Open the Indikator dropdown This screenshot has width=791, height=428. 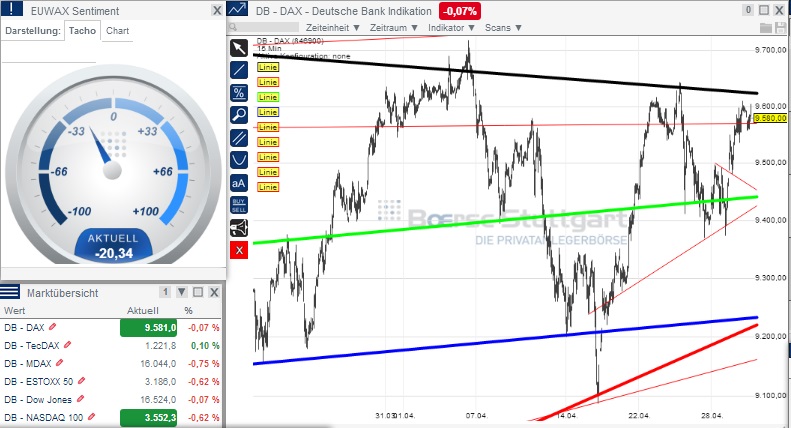click(451, 28)
